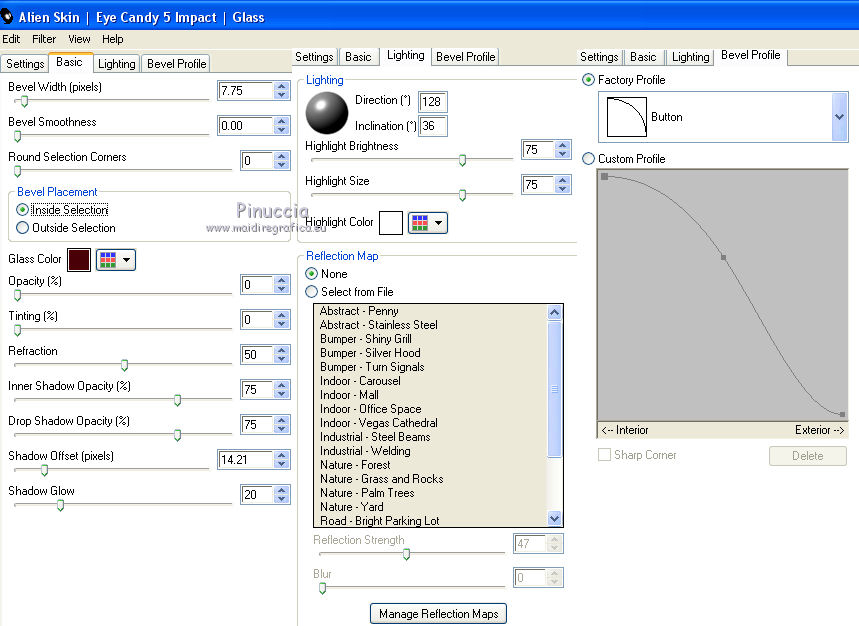859x626 pixels.
Task: Open the Help menu
Action: tap(112, 39)
